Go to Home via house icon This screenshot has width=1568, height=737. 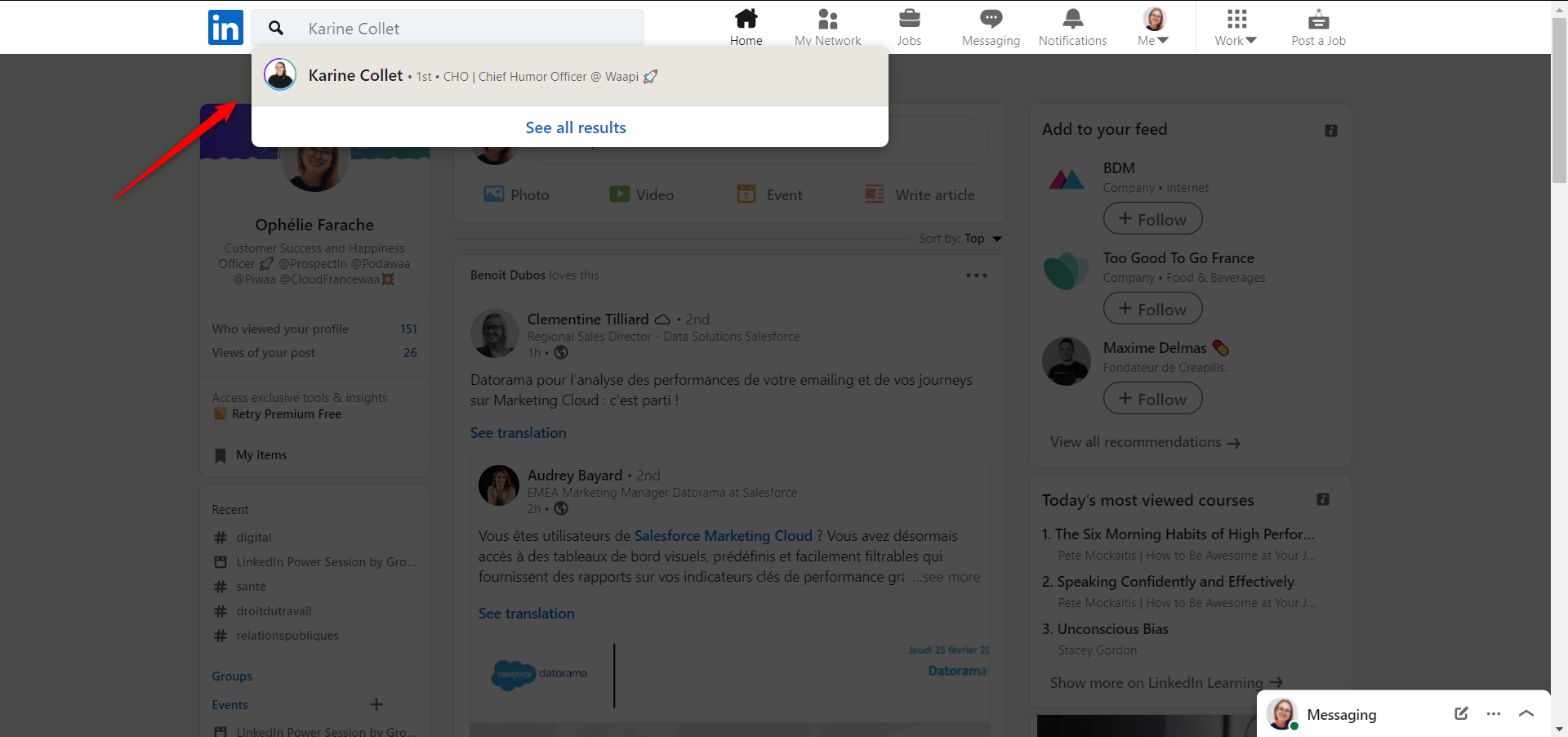click(746, 18)
